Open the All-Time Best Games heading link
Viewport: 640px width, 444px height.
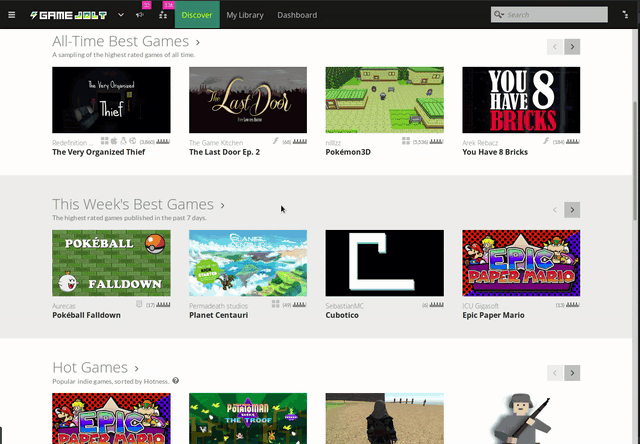126,42
